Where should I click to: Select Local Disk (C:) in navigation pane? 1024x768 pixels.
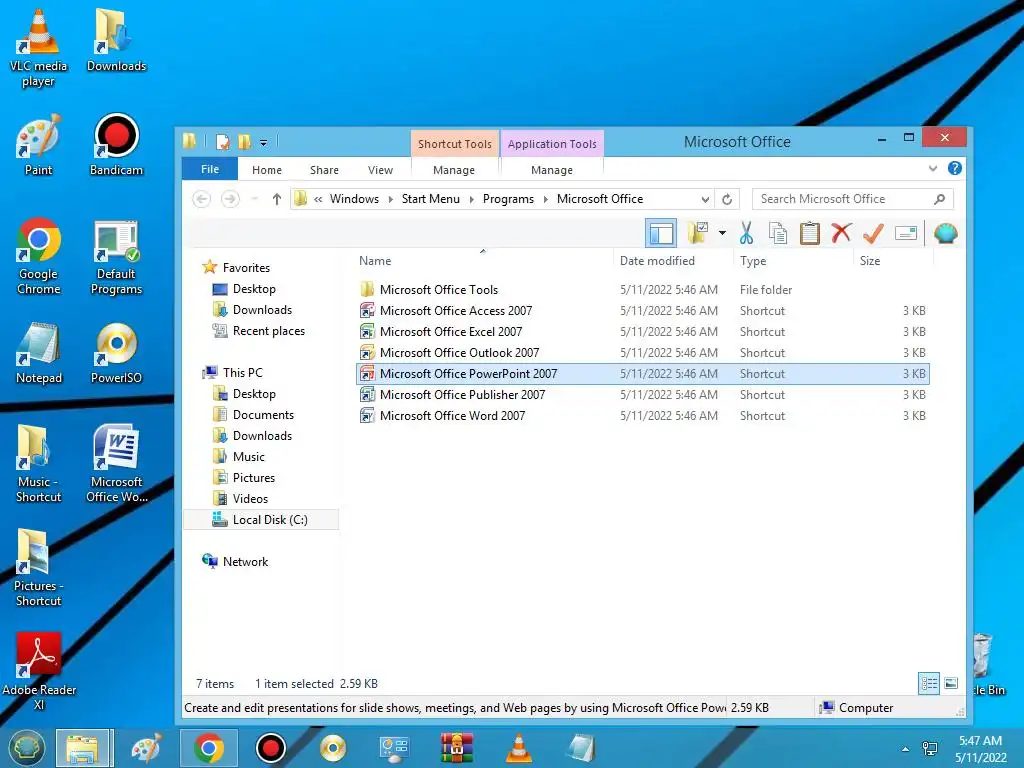coord(261,520)
